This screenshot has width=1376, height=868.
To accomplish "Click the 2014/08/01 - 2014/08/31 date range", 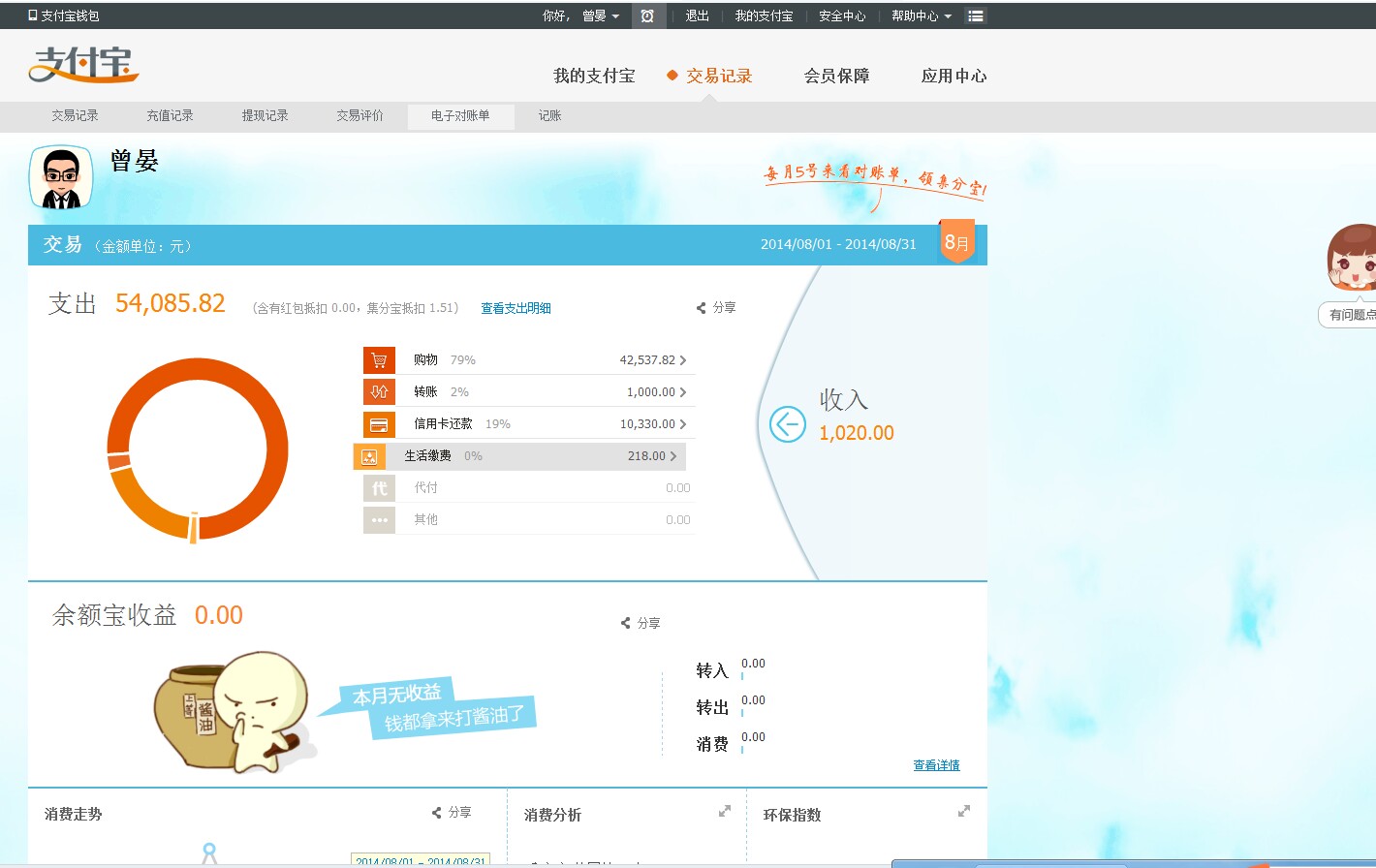I will (x=838, y=244).
